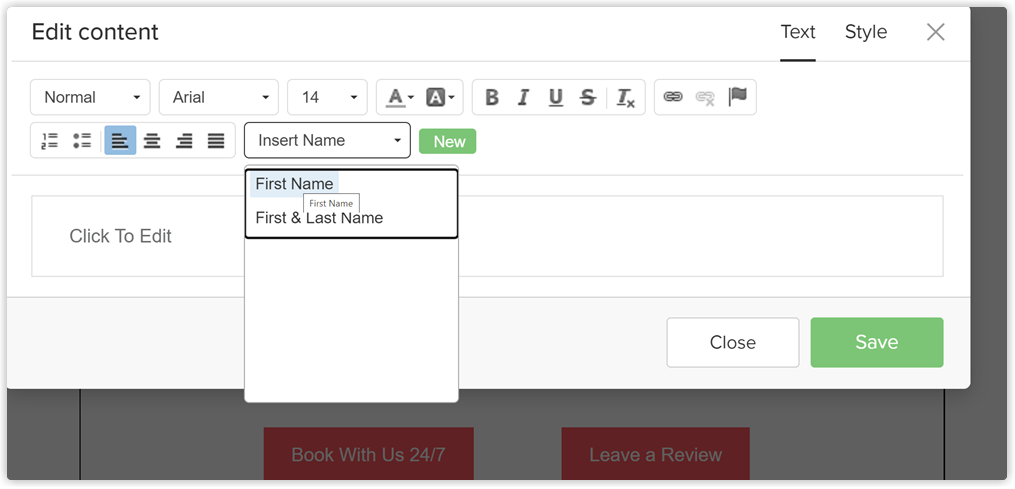
Task: Toggle bold formatting
Action: (x=492, y=98)
